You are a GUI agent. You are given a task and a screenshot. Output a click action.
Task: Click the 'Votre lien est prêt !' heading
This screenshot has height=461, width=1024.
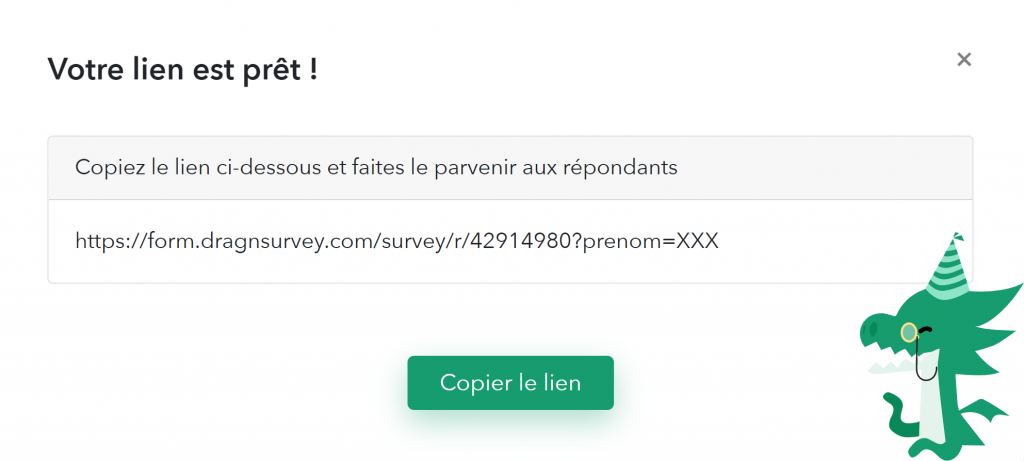pyautogui.click(x=183, y=69)
